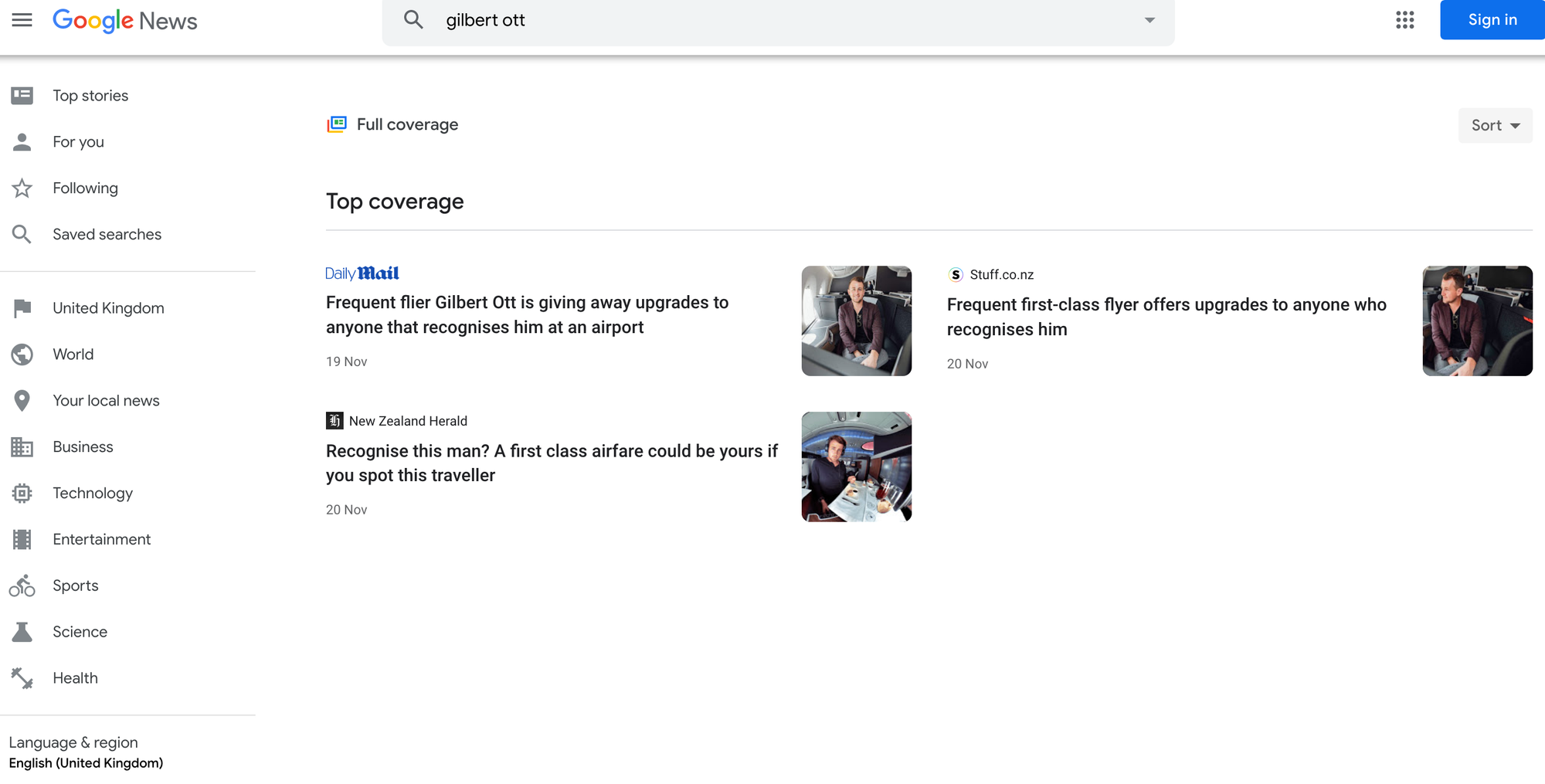Open the Sort dropdown
This screenshot has height=784, width=1545.
[1495, 125]
